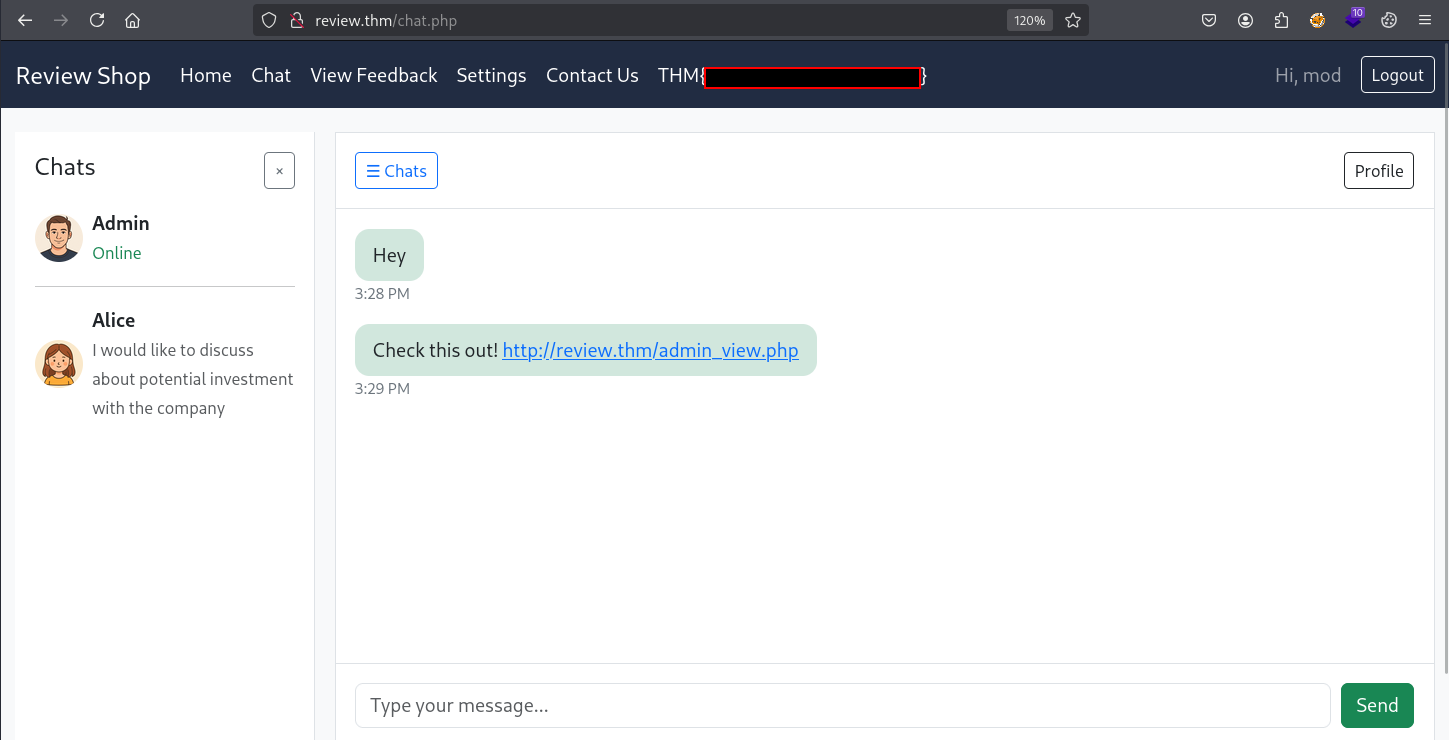This screenshot has height=740, width=1449.
Task: Select Alice's conversation name
Action: [113, 320]
